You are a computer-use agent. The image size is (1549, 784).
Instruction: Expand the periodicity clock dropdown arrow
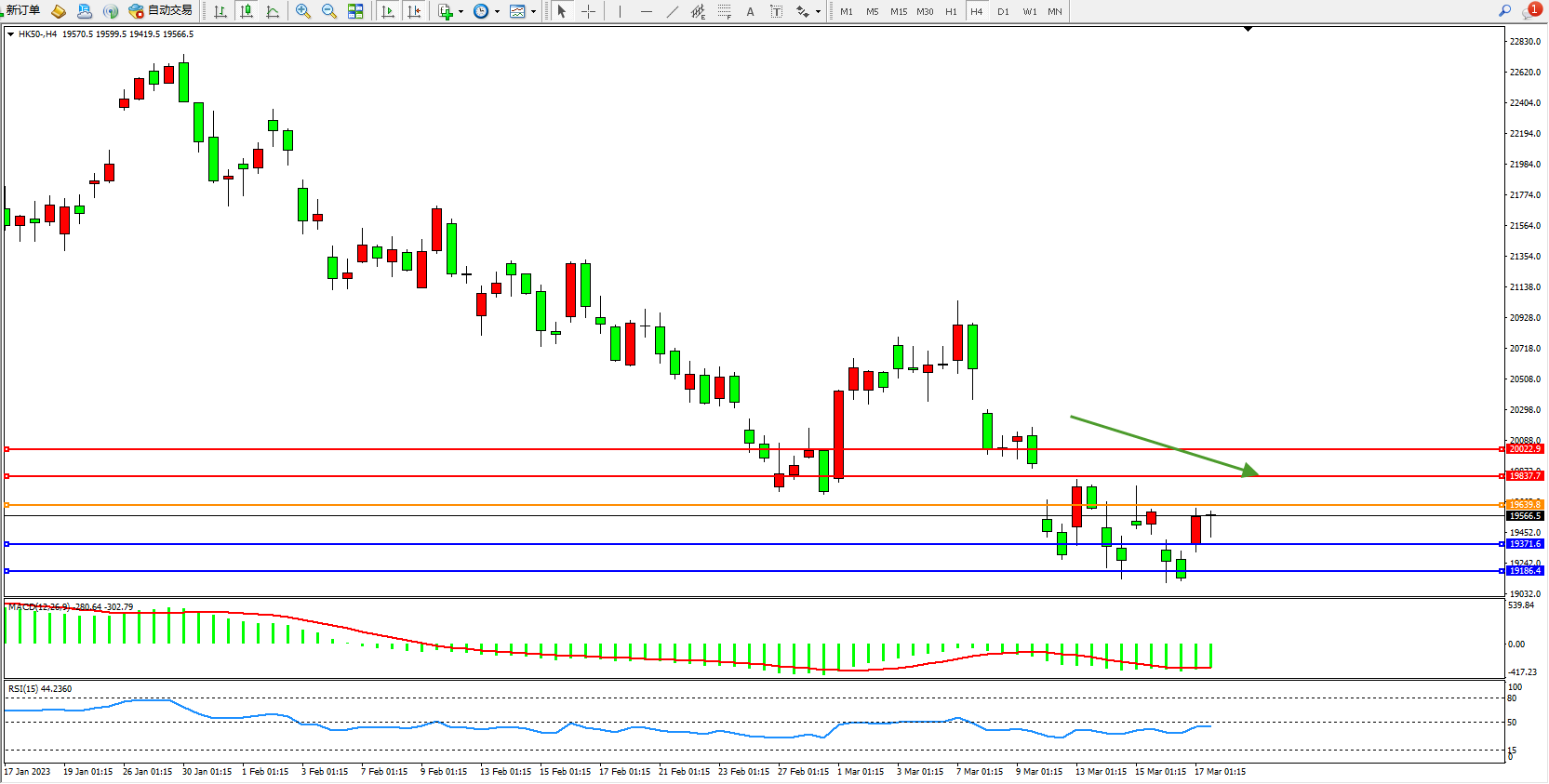point(497,12)
